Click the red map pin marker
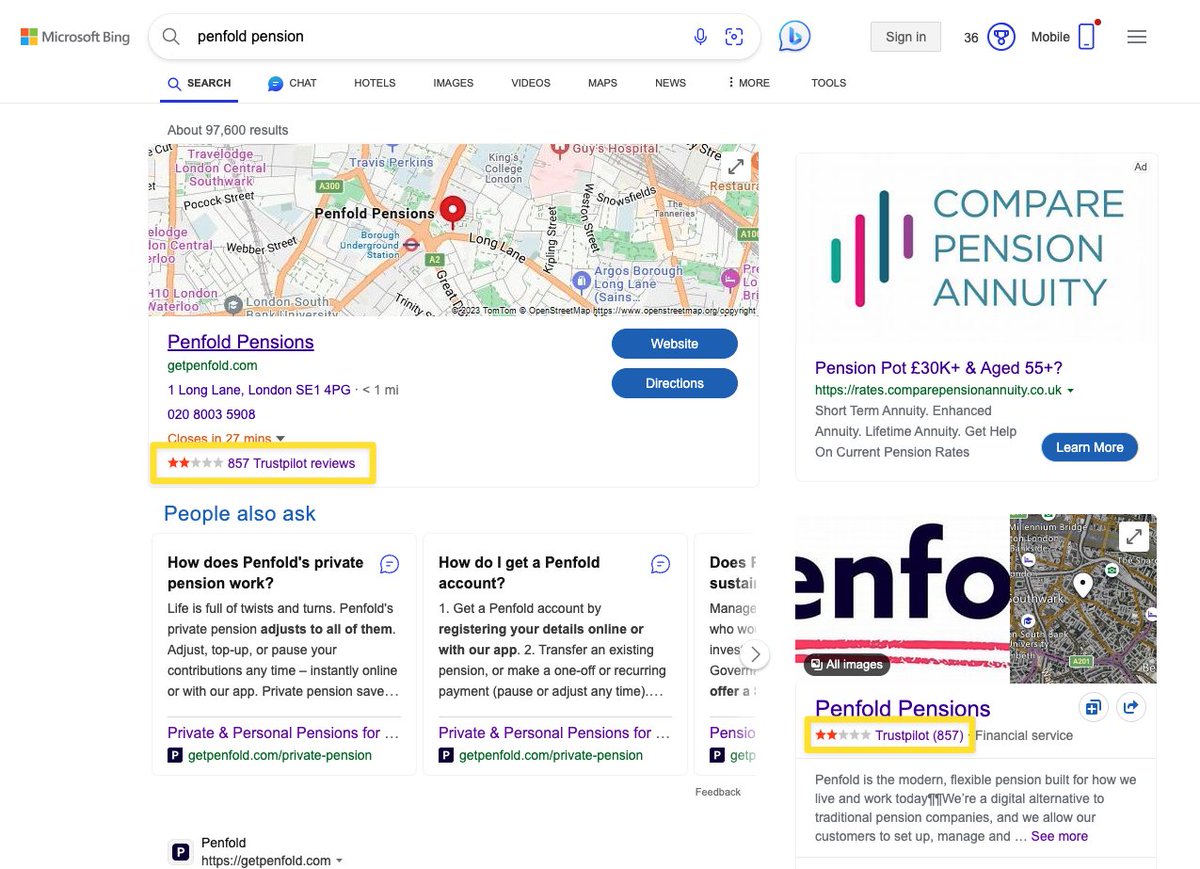Image resolution: width=1200 pixels, height=869 pixels. tap(453, 210)
